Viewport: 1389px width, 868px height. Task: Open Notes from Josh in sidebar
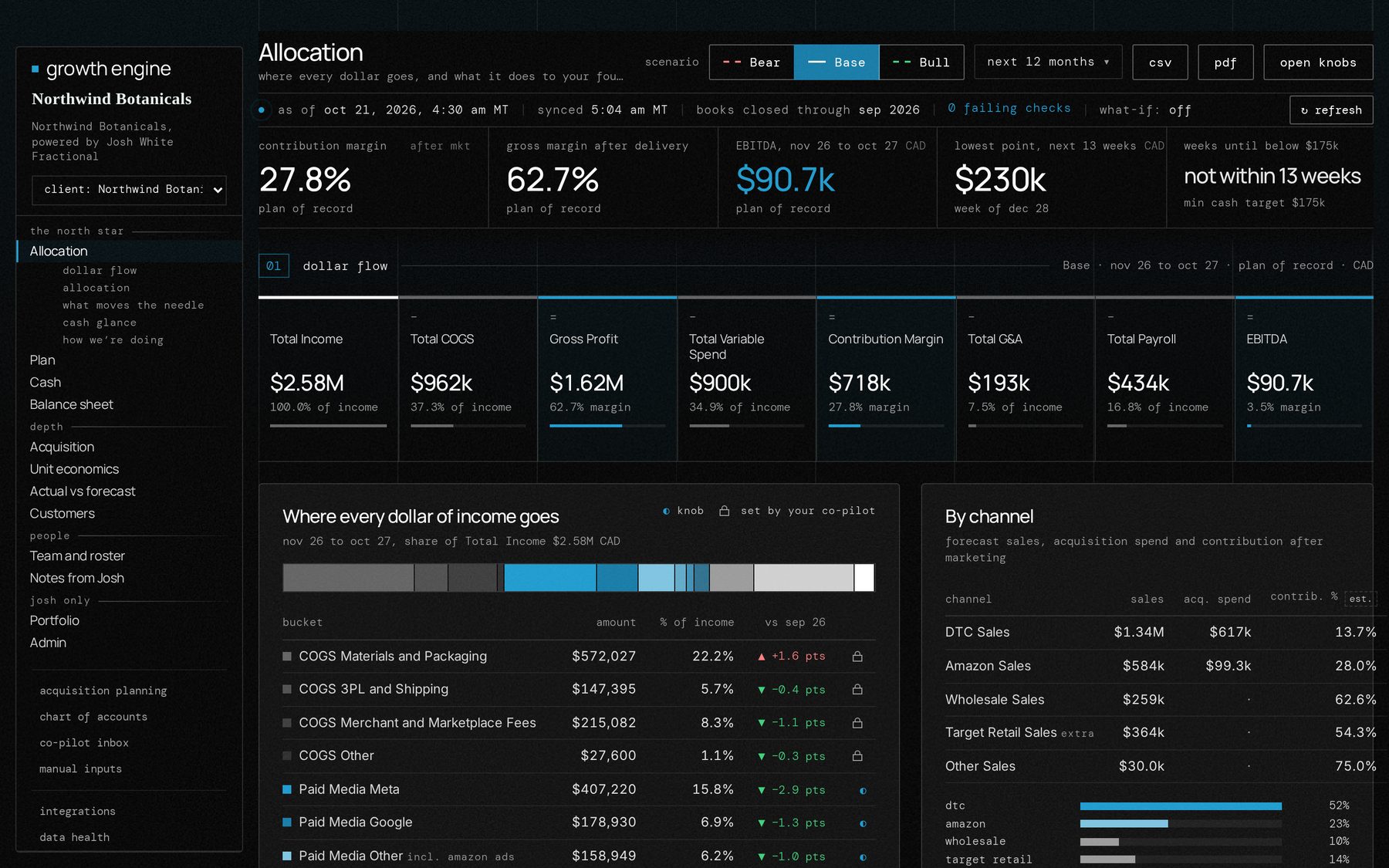tap(77, 579)
